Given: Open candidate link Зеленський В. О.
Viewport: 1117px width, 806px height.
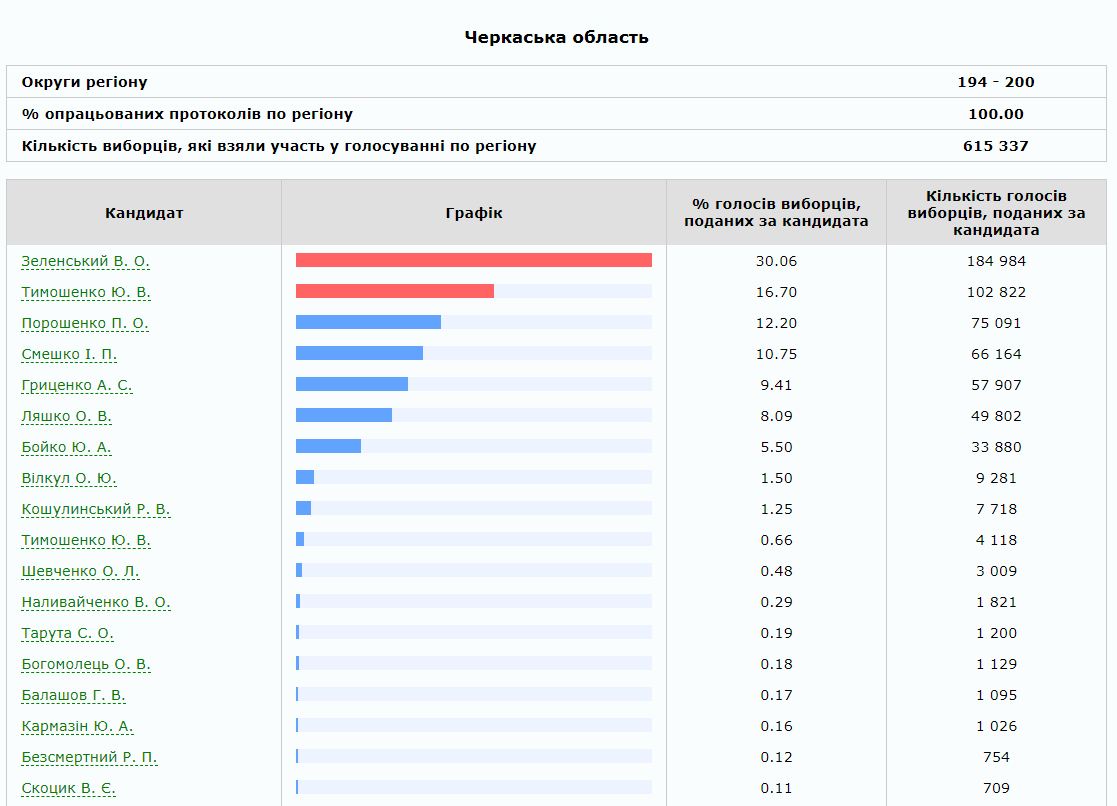Looking at the screenshot, I should tap(85, 261).
